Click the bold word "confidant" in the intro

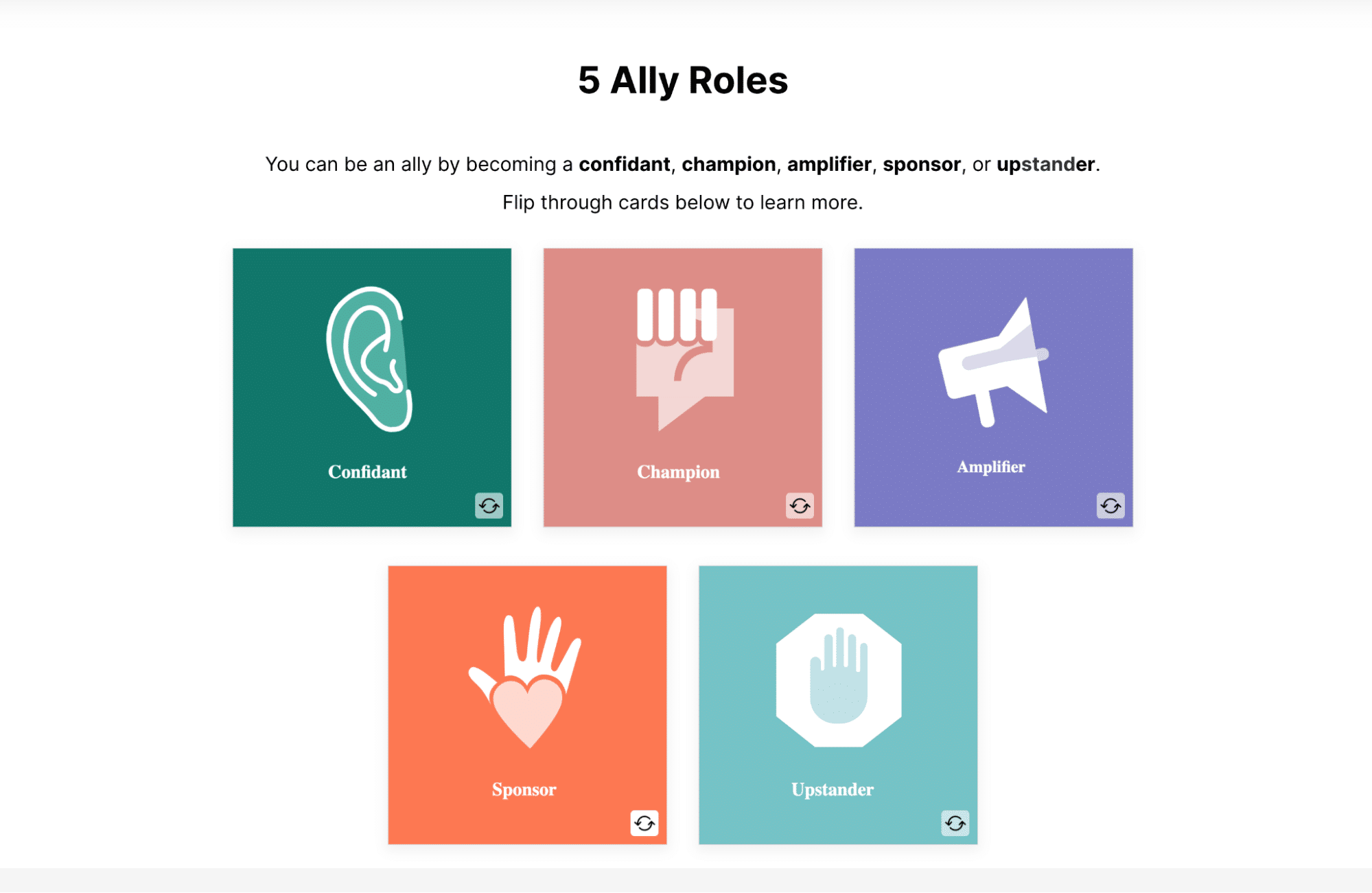624,165
